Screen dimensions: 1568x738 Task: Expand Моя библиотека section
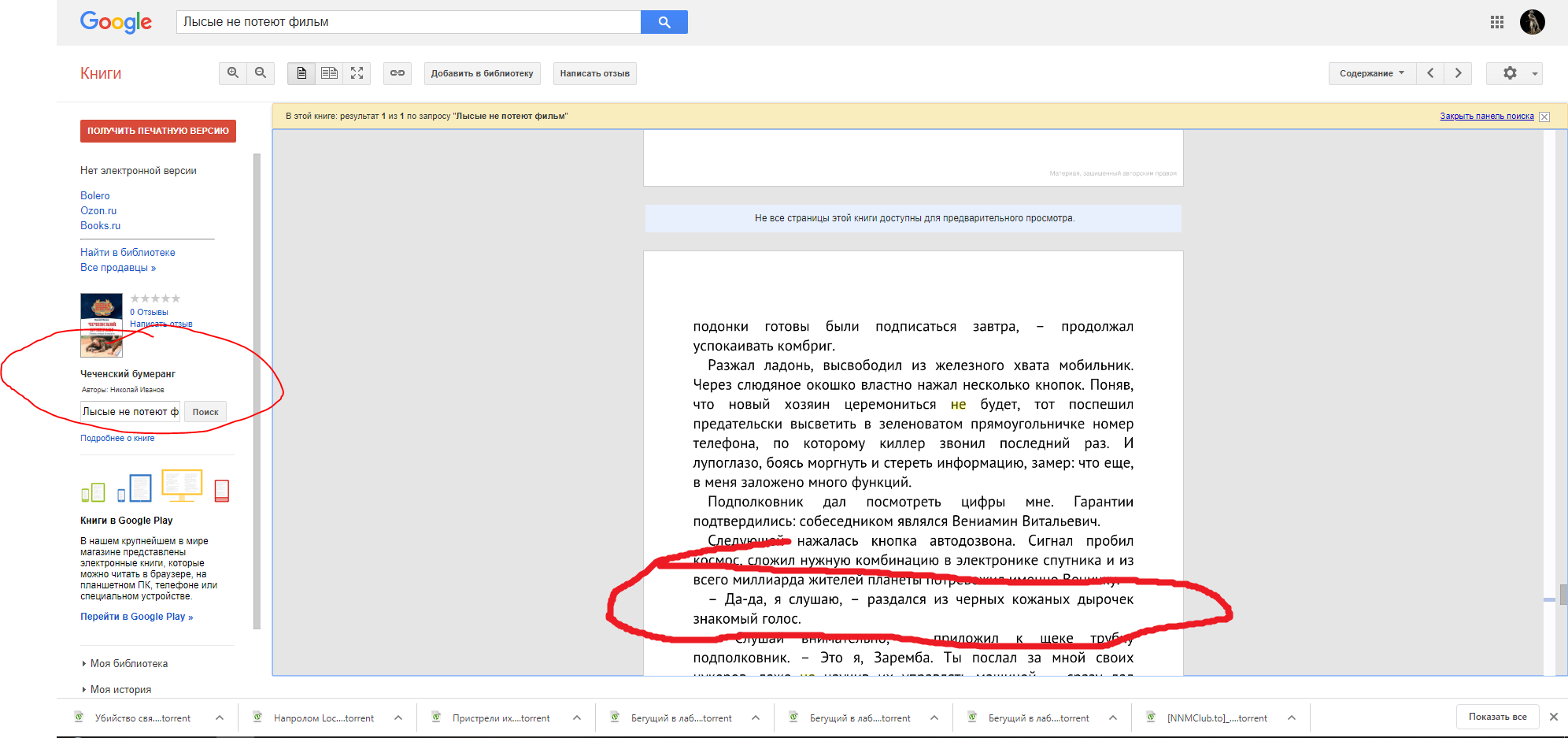tap(128, 664)
